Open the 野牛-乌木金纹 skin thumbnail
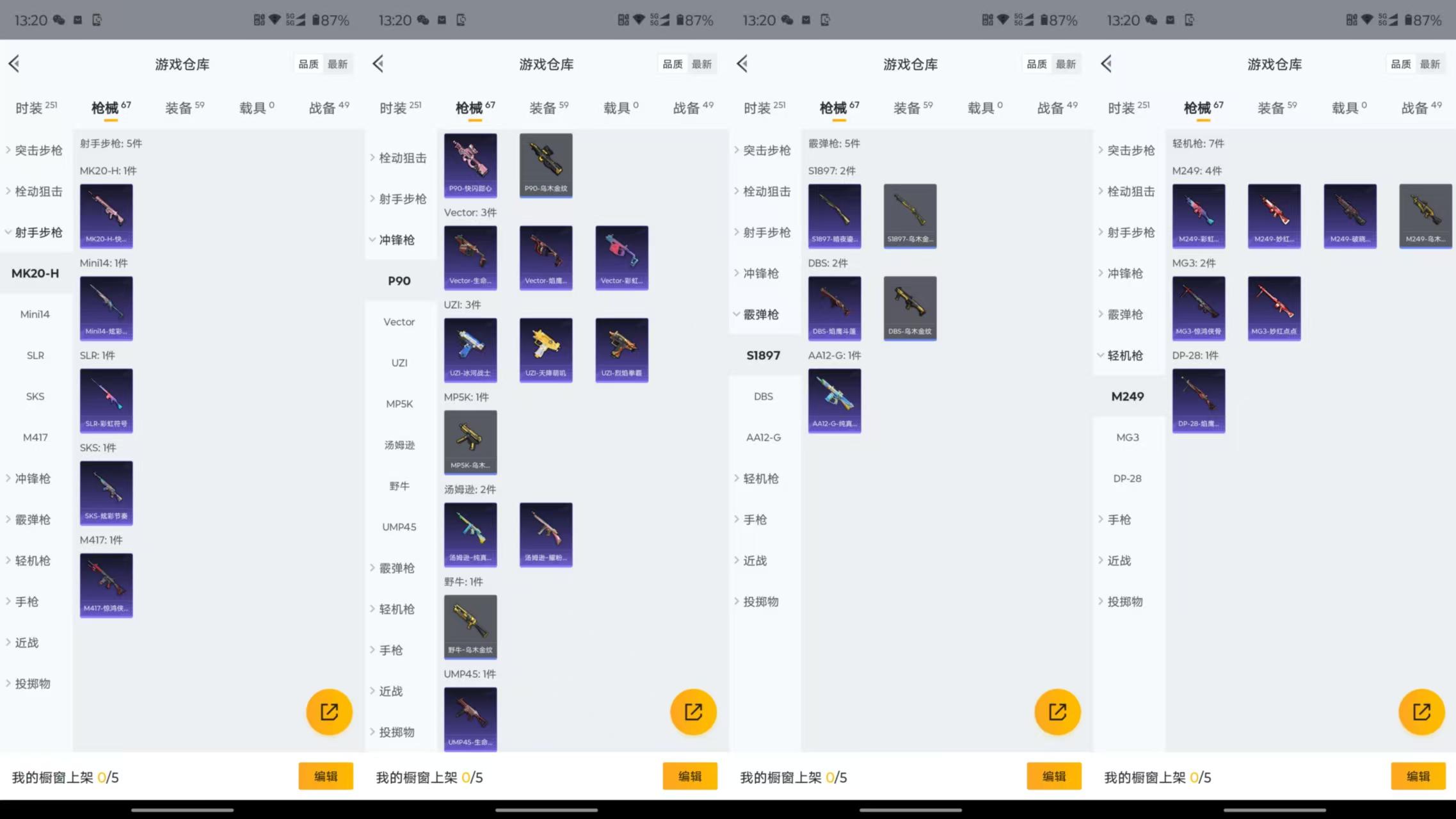Image resolution: width=1456 pixels, height=819 pixels. pos(470,627)
